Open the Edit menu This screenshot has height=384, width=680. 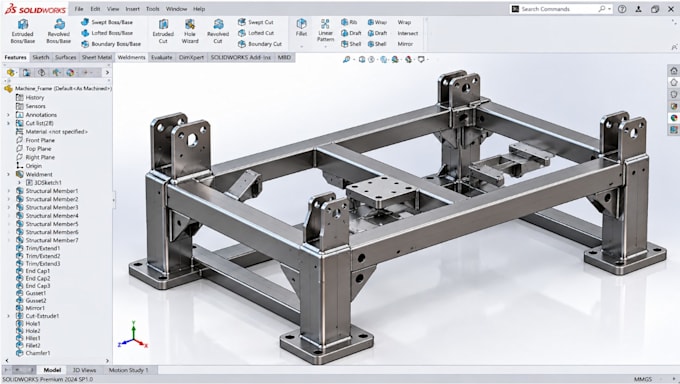(x=95, y=9)
